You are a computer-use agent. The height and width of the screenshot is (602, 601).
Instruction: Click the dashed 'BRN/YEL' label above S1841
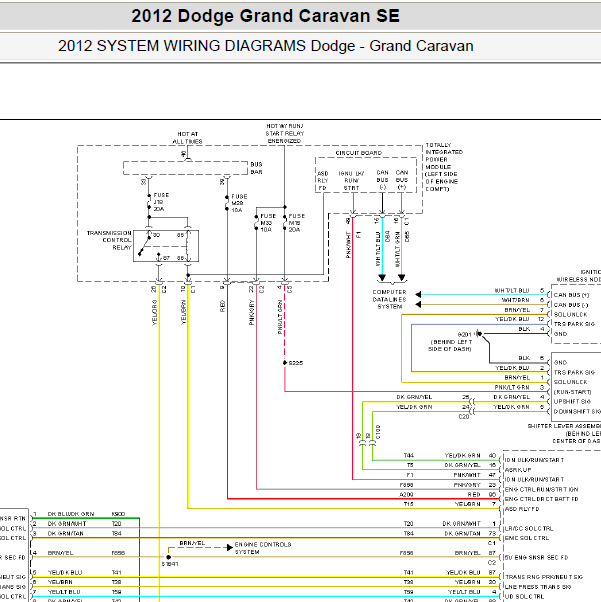point(192,543)
